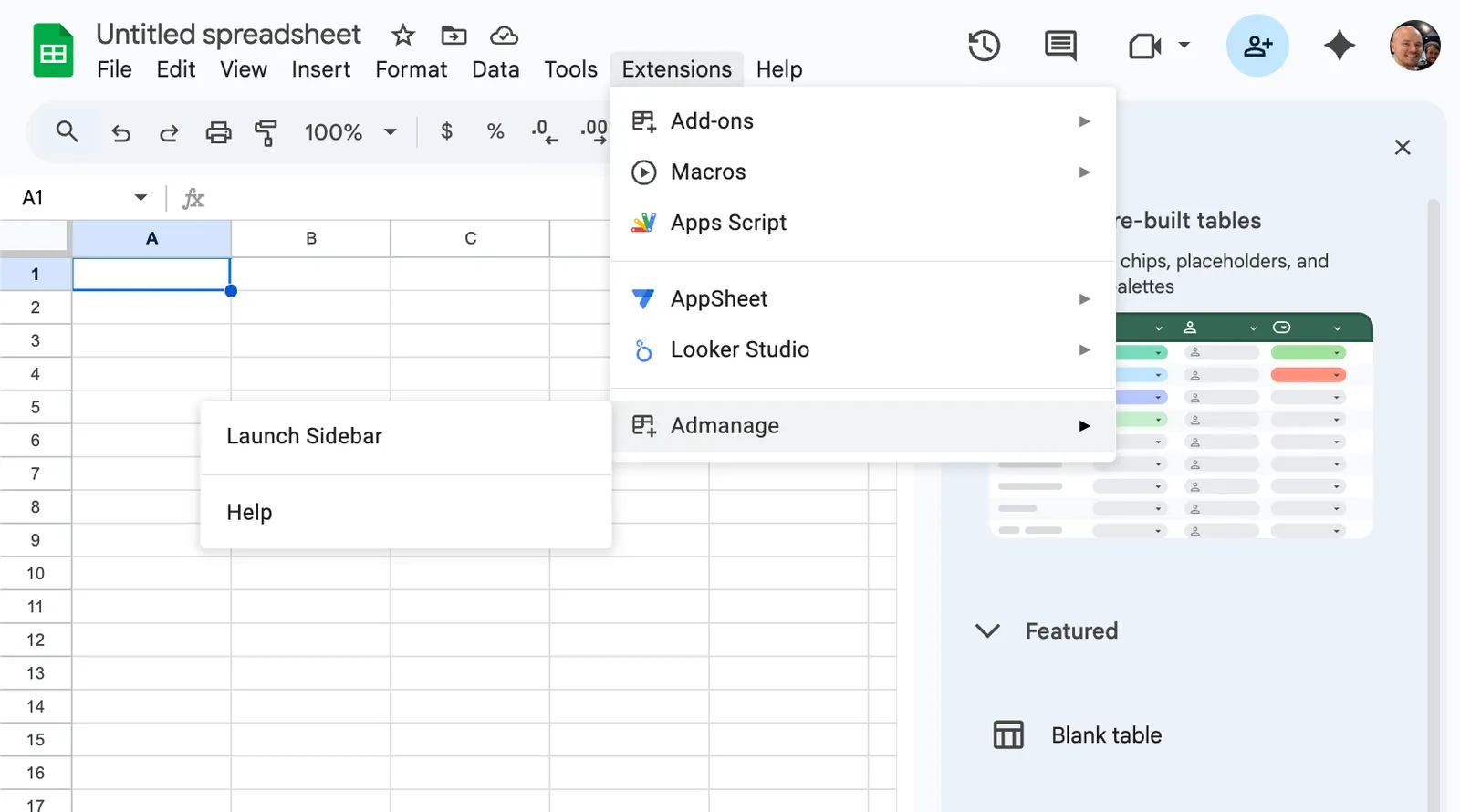This screenshot has height=812, width=1460.
Task: Open the video call dropdown arrow
Action: 1184,45
